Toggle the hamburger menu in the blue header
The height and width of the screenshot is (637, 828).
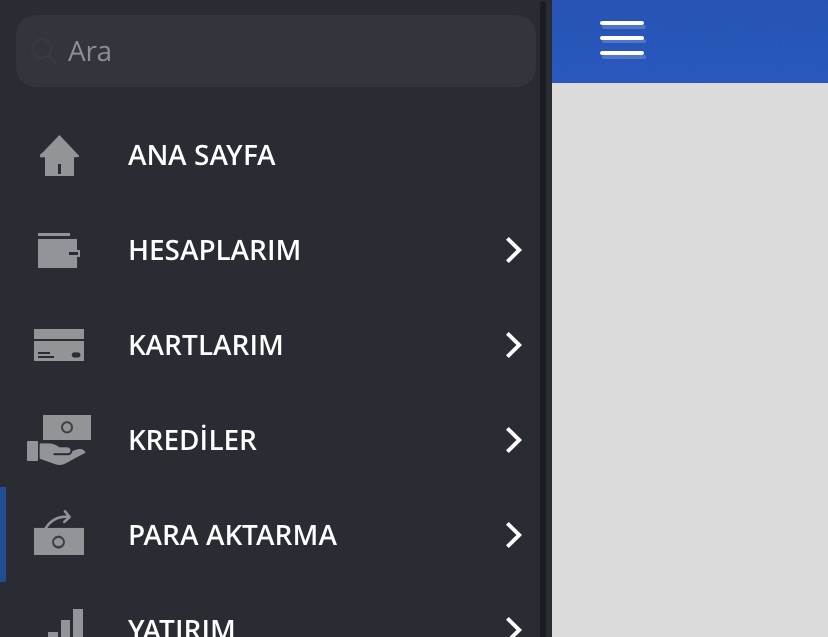[622, 39]
